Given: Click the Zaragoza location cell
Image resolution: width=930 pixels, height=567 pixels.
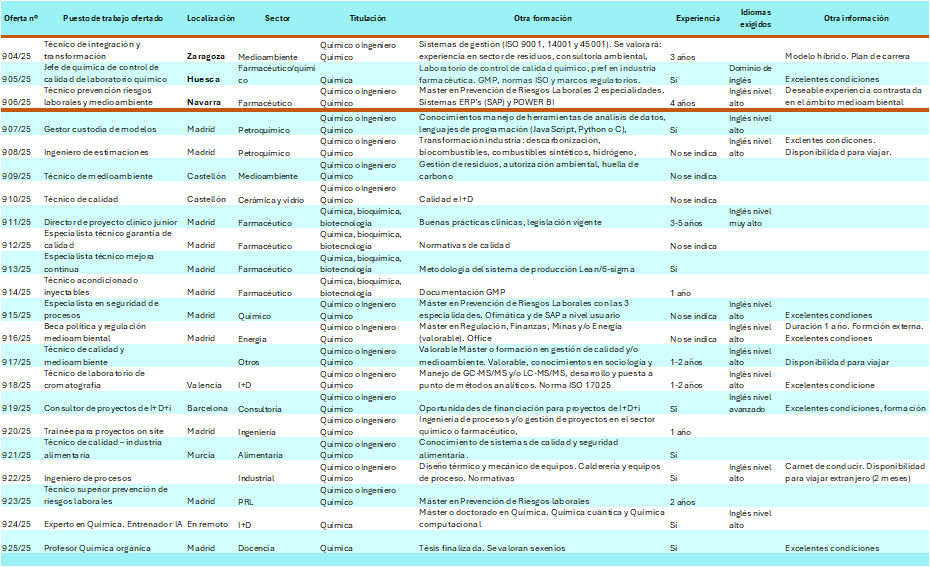Looking at the screenshot, I should coord(206,57).
